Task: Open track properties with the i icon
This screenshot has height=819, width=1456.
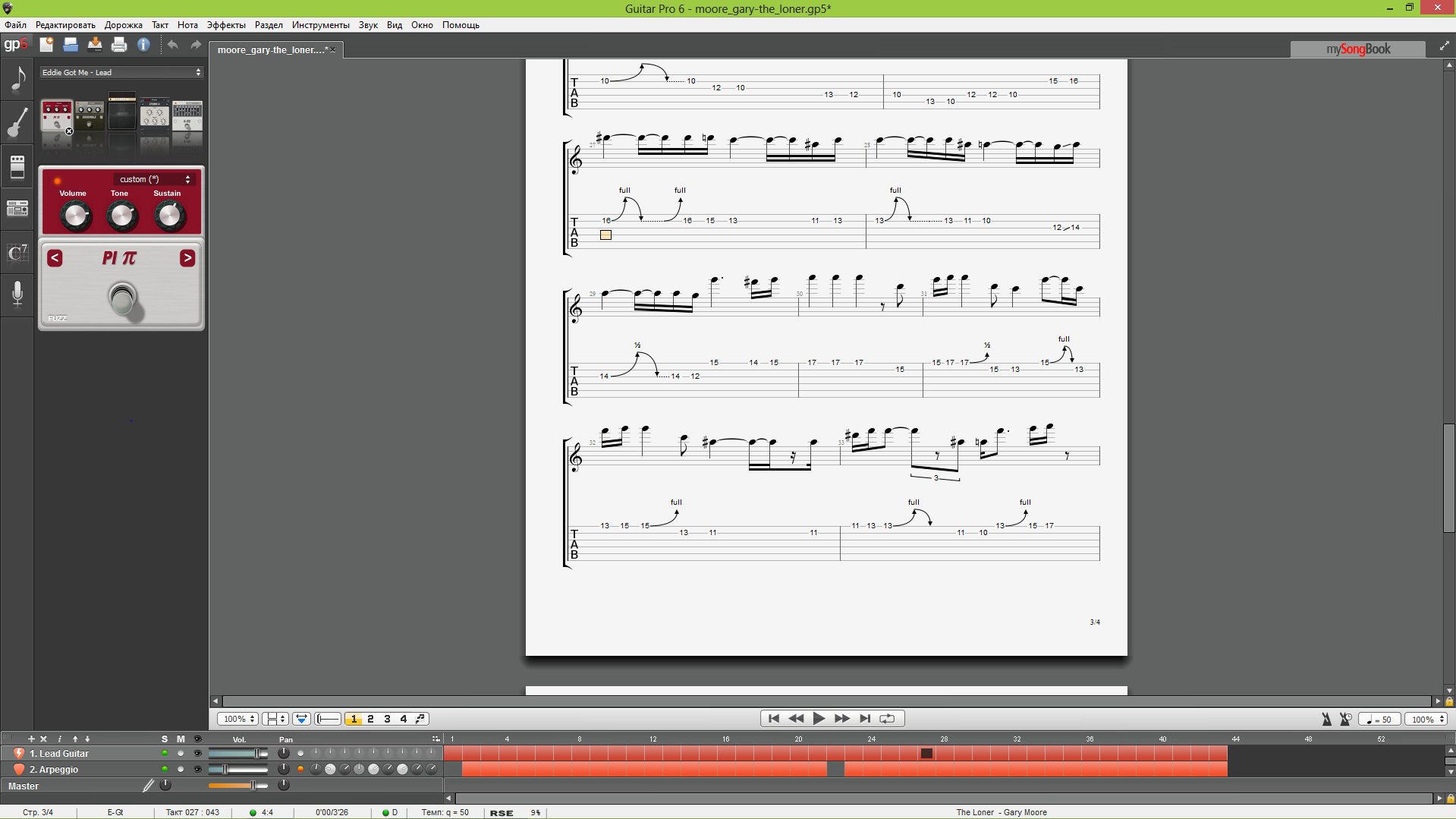Action: (60, 739)
